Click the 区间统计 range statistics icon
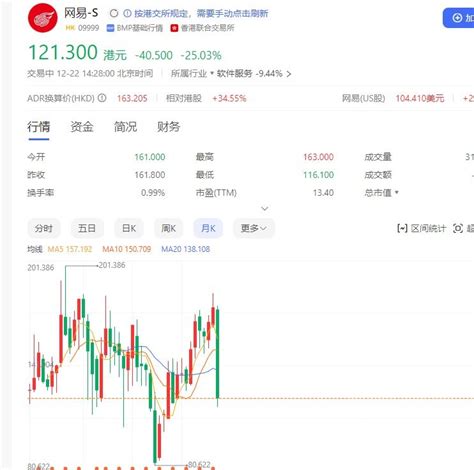The image size is (474, 470). [402, 228]
